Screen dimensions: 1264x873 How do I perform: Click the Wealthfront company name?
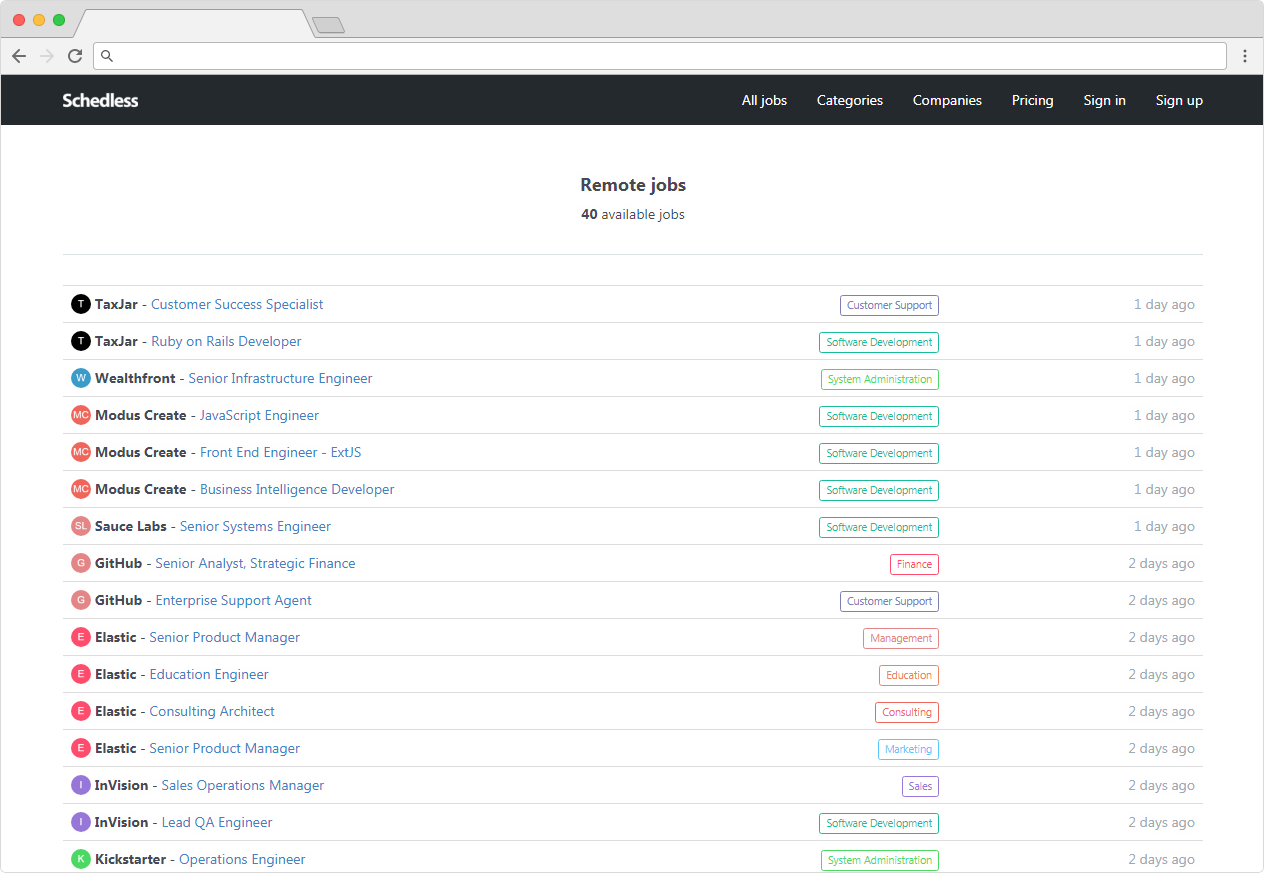click(135, 378)
